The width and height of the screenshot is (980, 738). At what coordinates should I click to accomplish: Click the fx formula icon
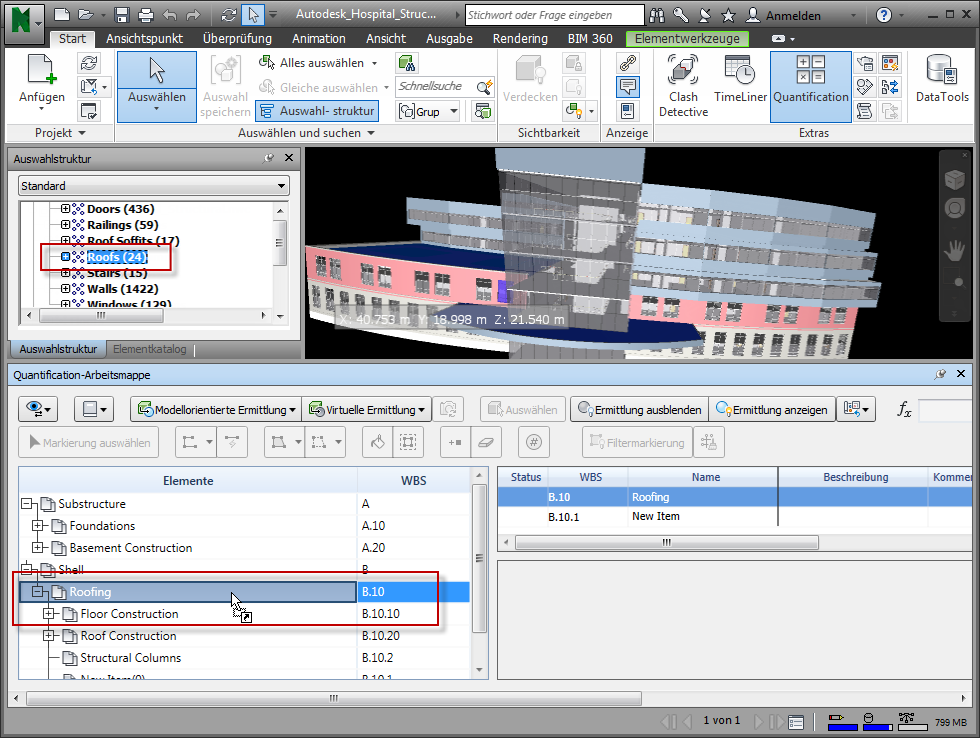point(904,409)
